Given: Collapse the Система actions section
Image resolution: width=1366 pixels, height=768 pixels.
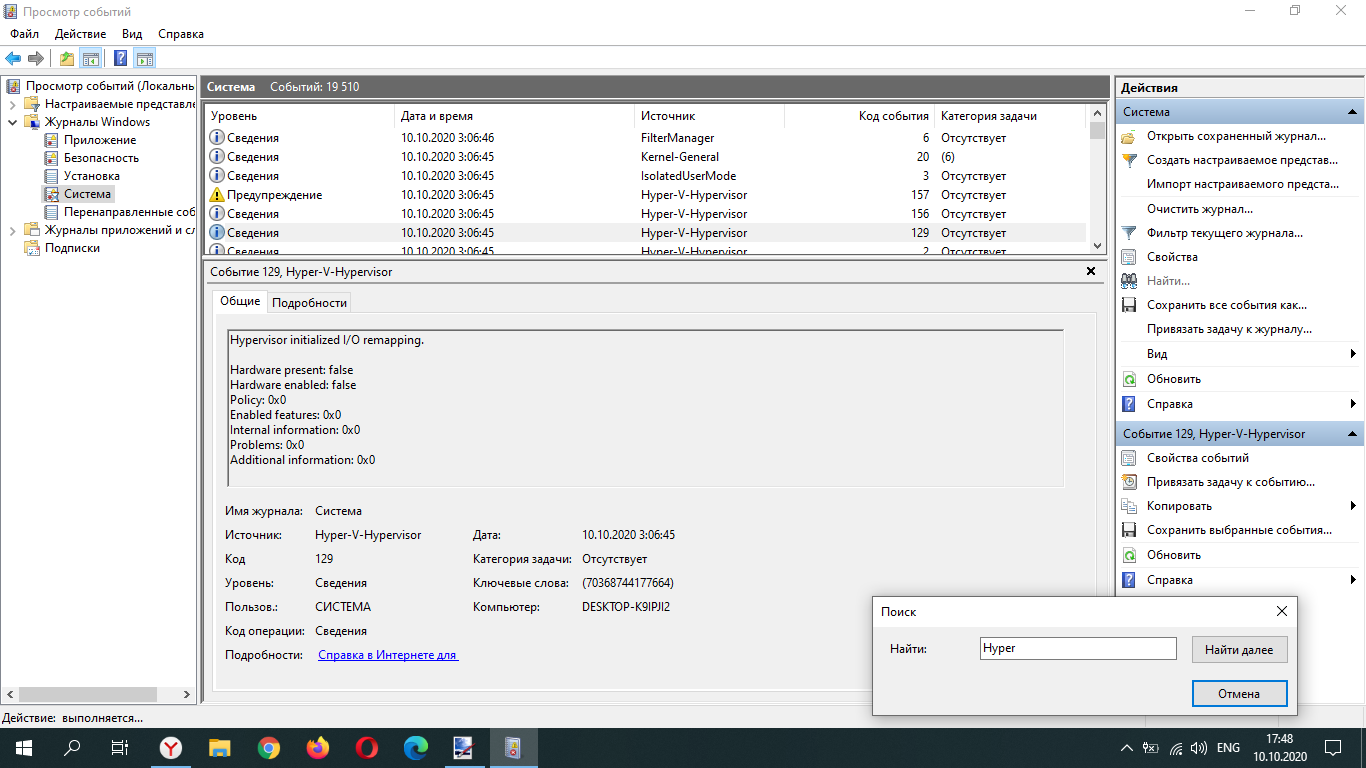Looking at the screenshot, I should click(x=1353, y=112).
